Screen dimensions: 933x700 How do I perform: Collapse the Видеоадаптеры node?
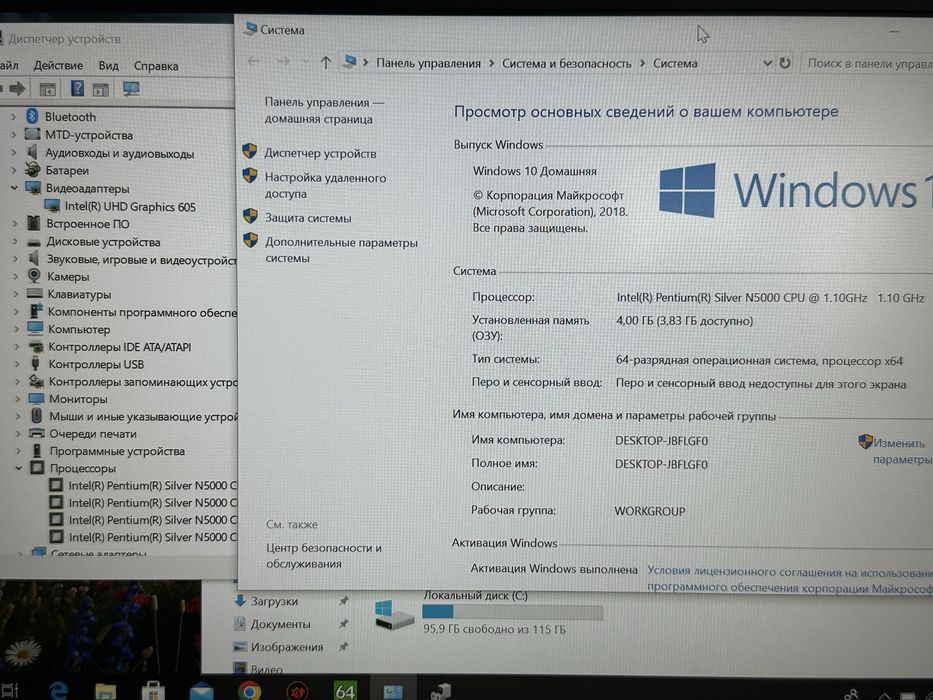tap(14, 188)
